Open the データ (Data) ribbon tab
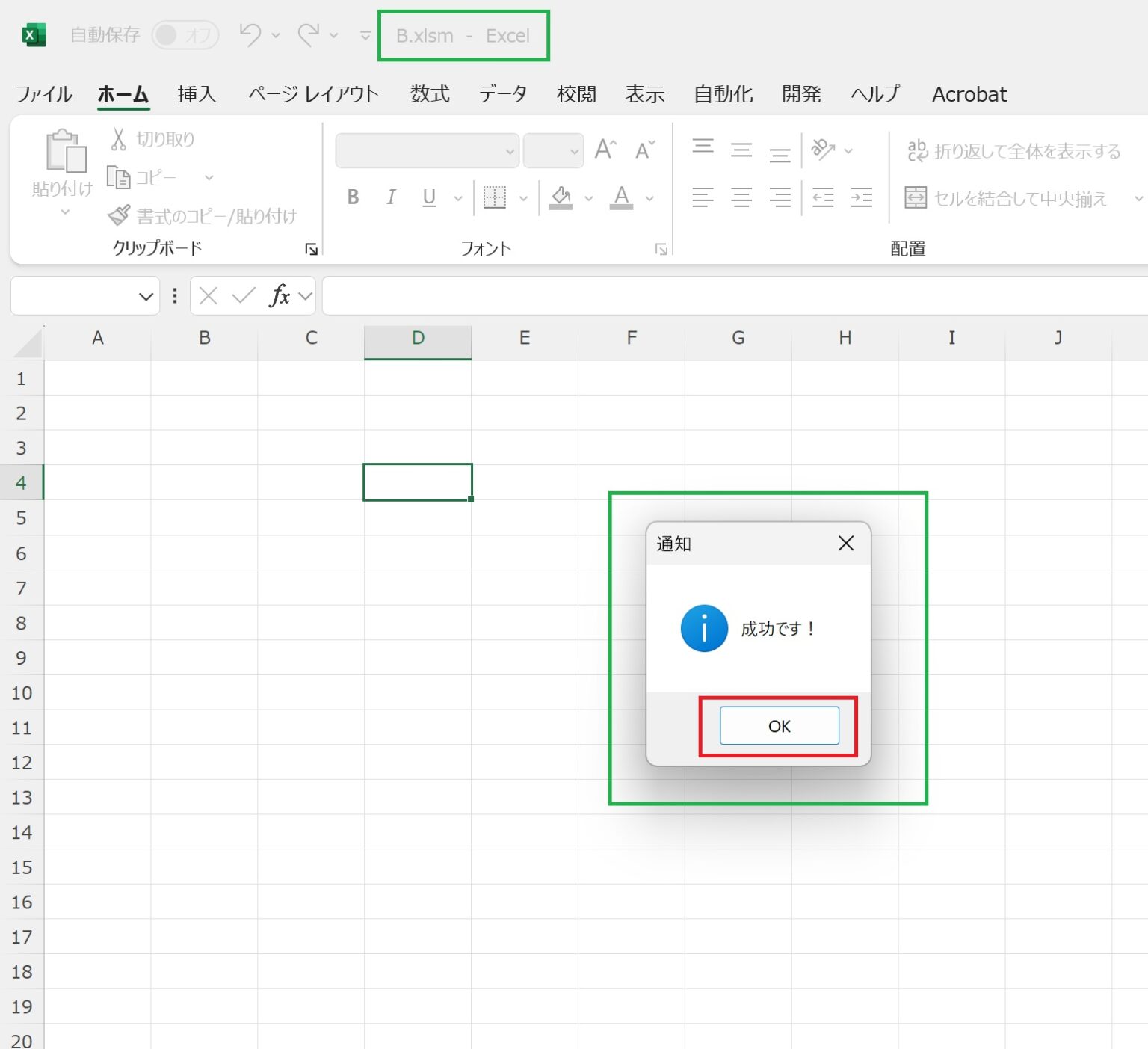1148x1049 pixels. coord(502,94)
